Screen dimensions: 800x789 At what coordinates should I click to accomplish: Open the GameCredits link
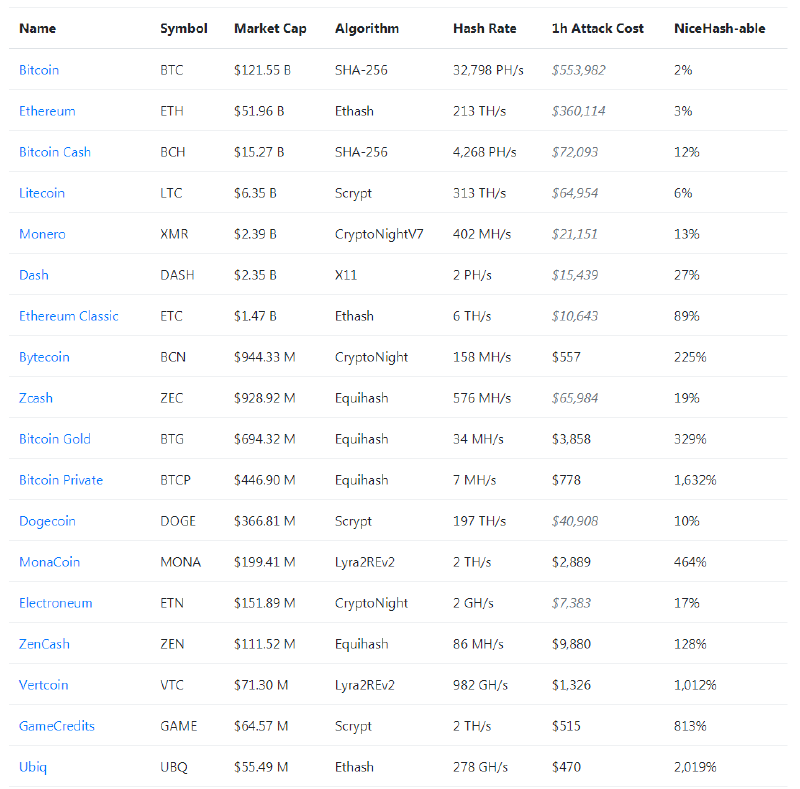[57, 726]
